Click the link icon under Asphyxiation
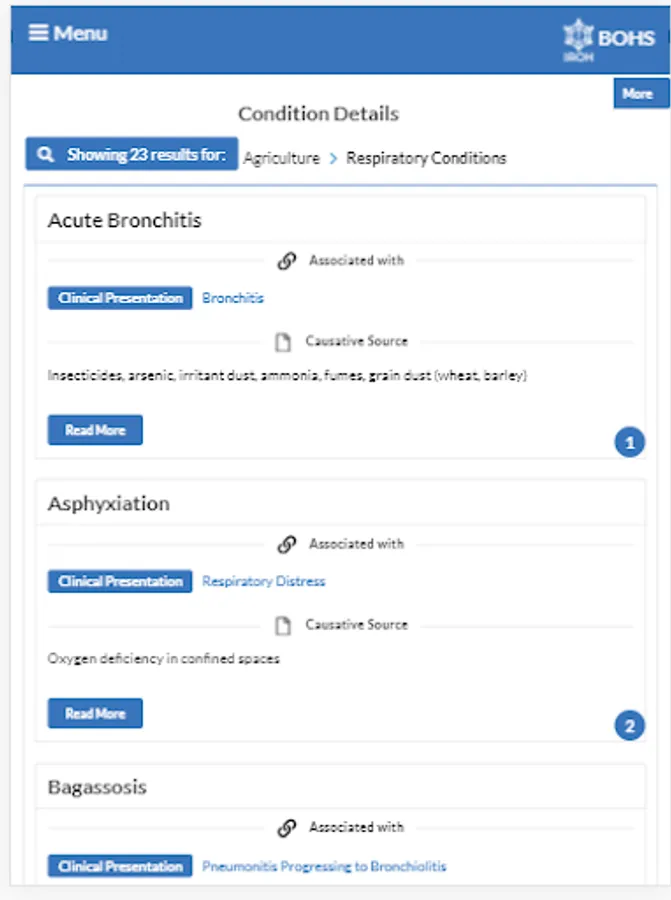 click(287, 545)
